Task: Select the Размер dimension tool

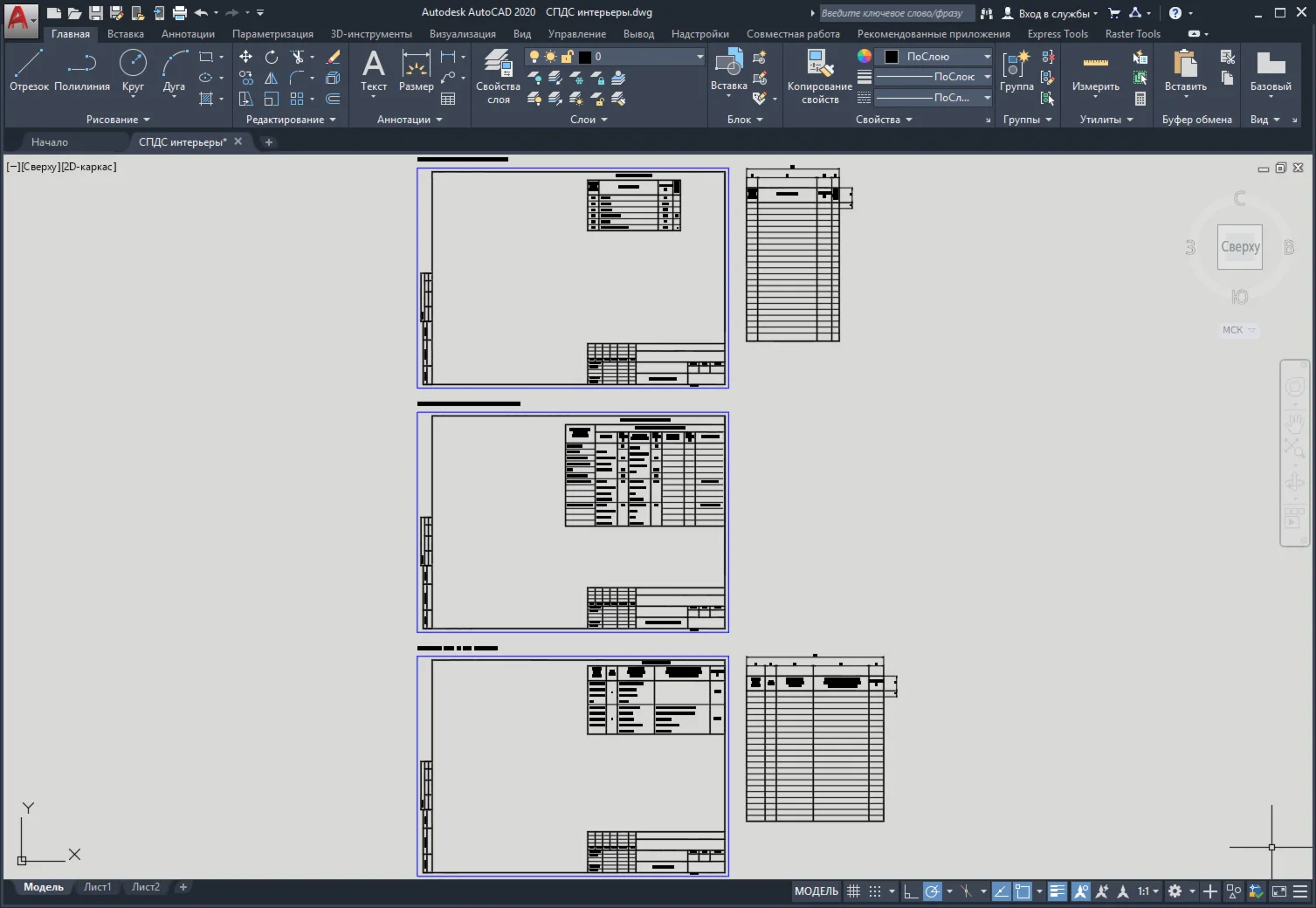Action: 417,70
